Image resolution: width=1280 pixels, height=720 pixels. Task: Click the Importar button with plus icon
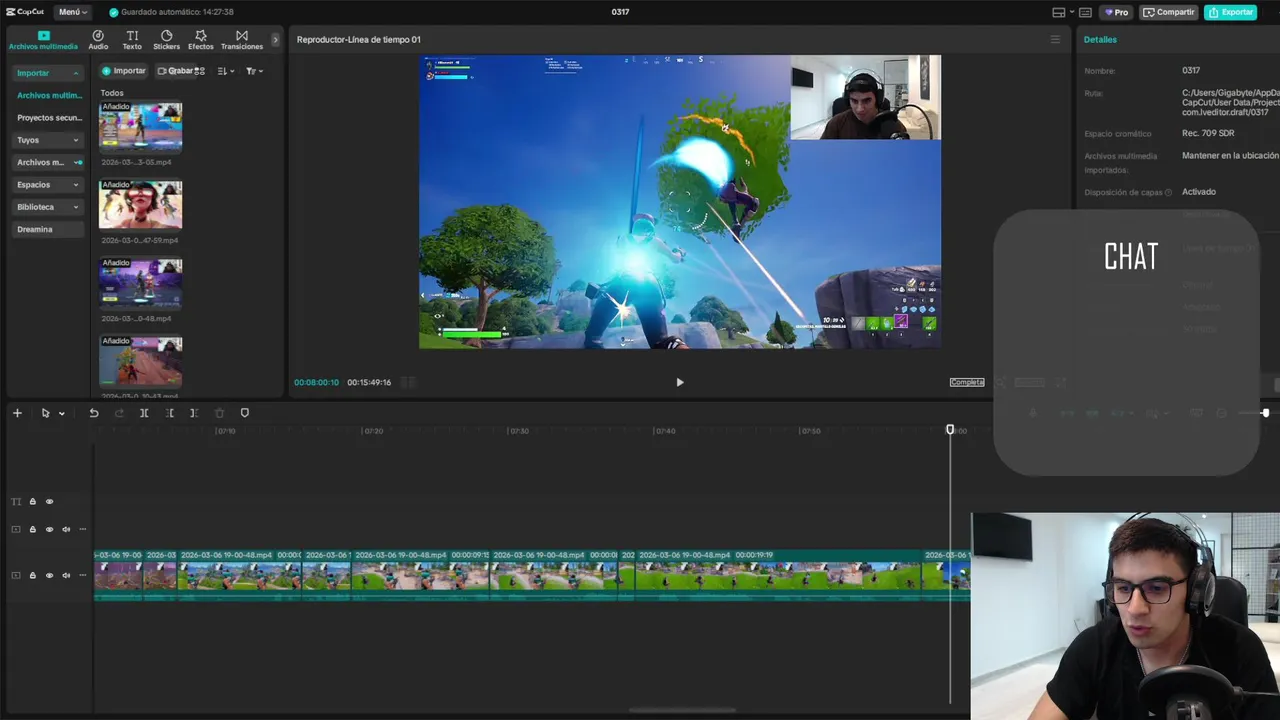pos(124,71)
